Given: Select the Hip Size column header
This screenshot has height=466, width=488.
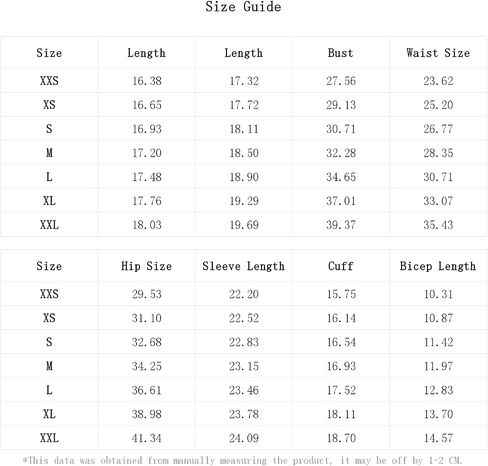Looking at the screenshot, I should click(146, 266).
